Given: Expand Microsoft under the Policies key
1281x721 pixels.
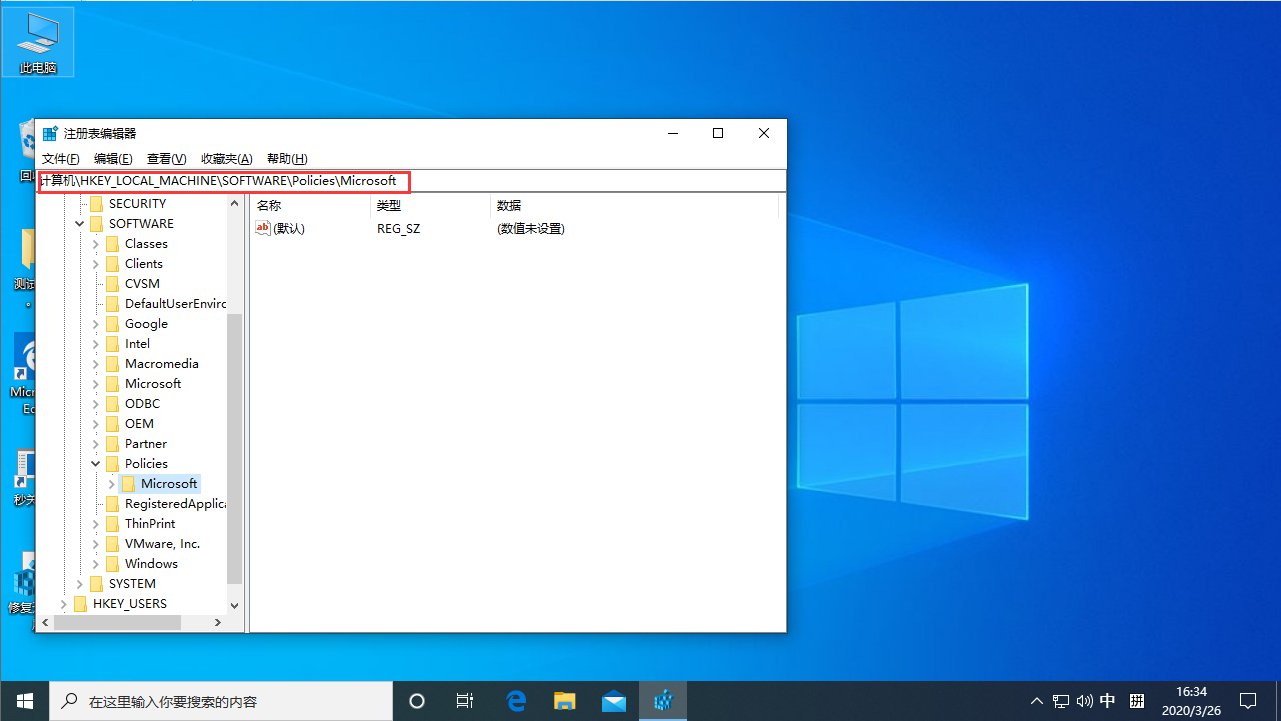Looking at the screenshot, I should coord(112,483).
